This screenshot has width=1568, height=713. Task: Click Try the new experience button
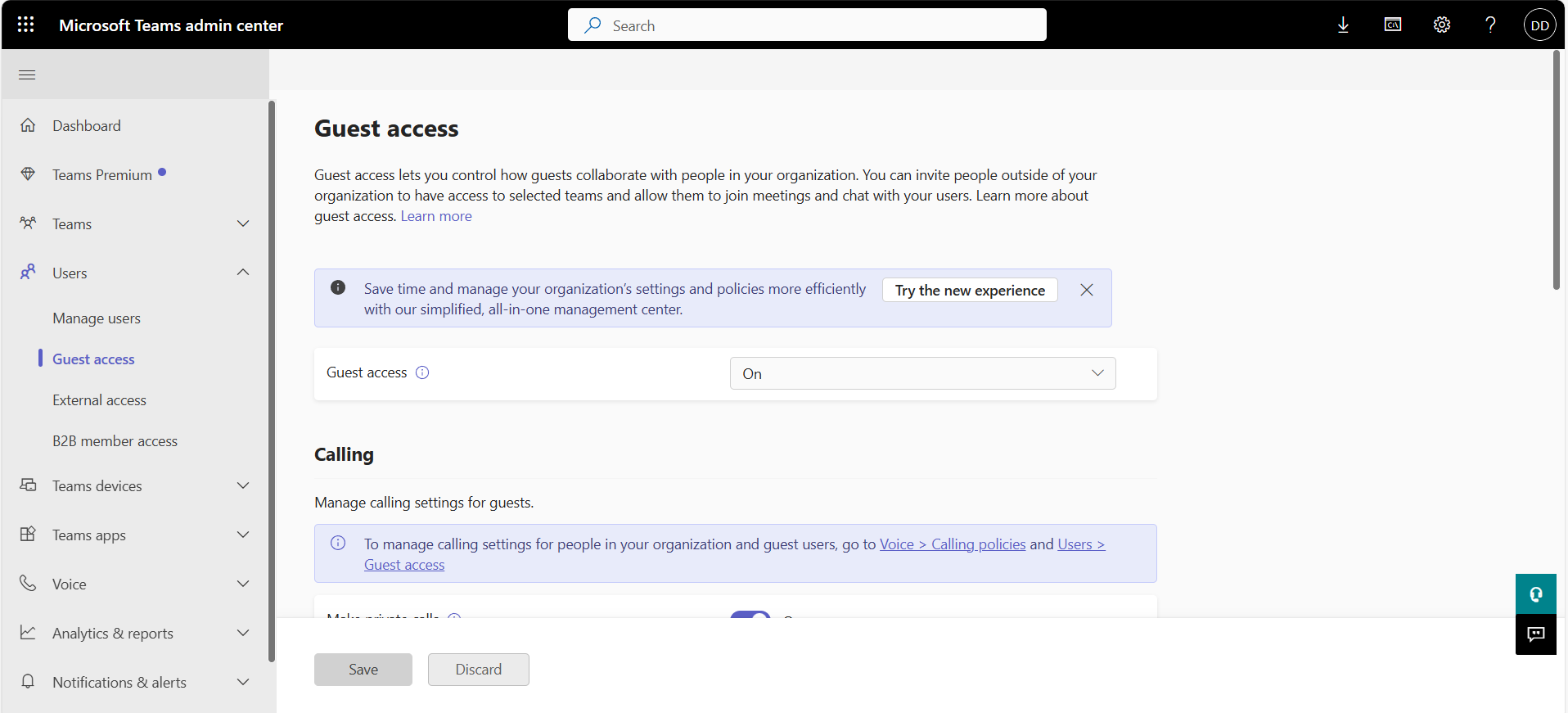[x=970, y=290]
